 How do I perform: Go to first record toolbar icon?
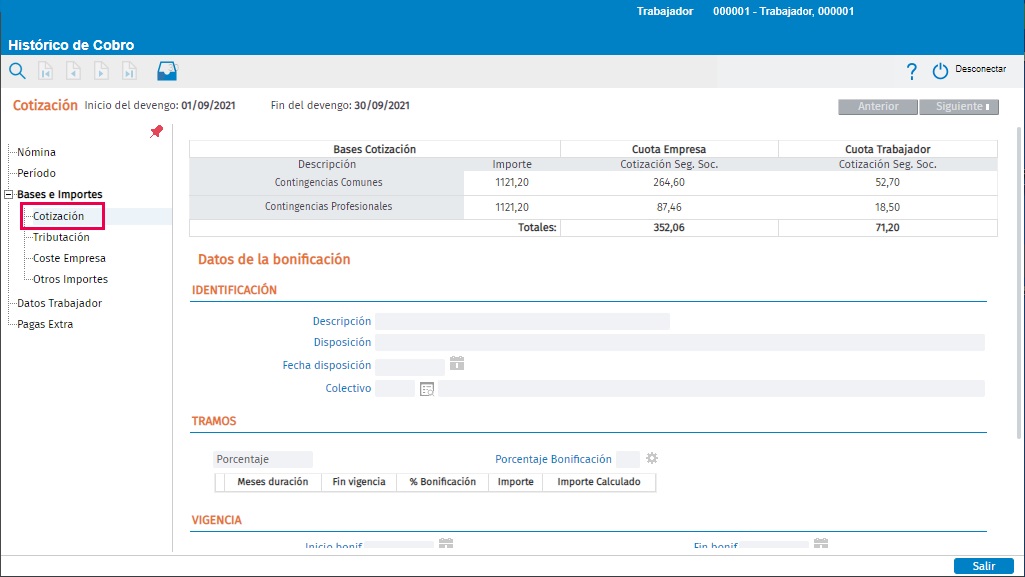click(45, 71)
